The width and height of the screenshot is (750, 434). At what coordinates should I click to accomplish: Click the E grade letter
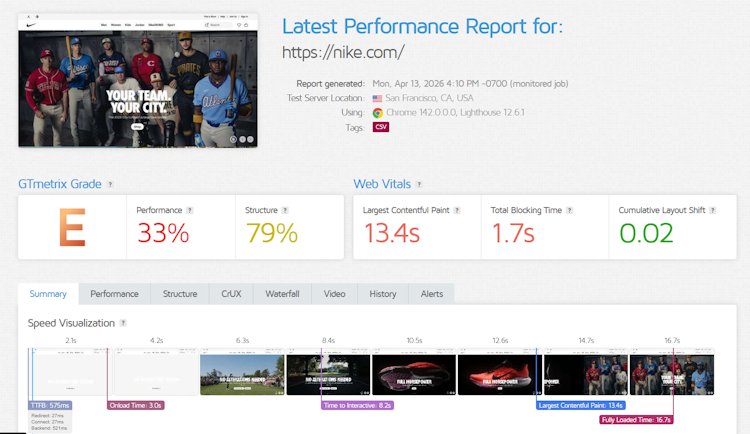[x=72, y=227]
